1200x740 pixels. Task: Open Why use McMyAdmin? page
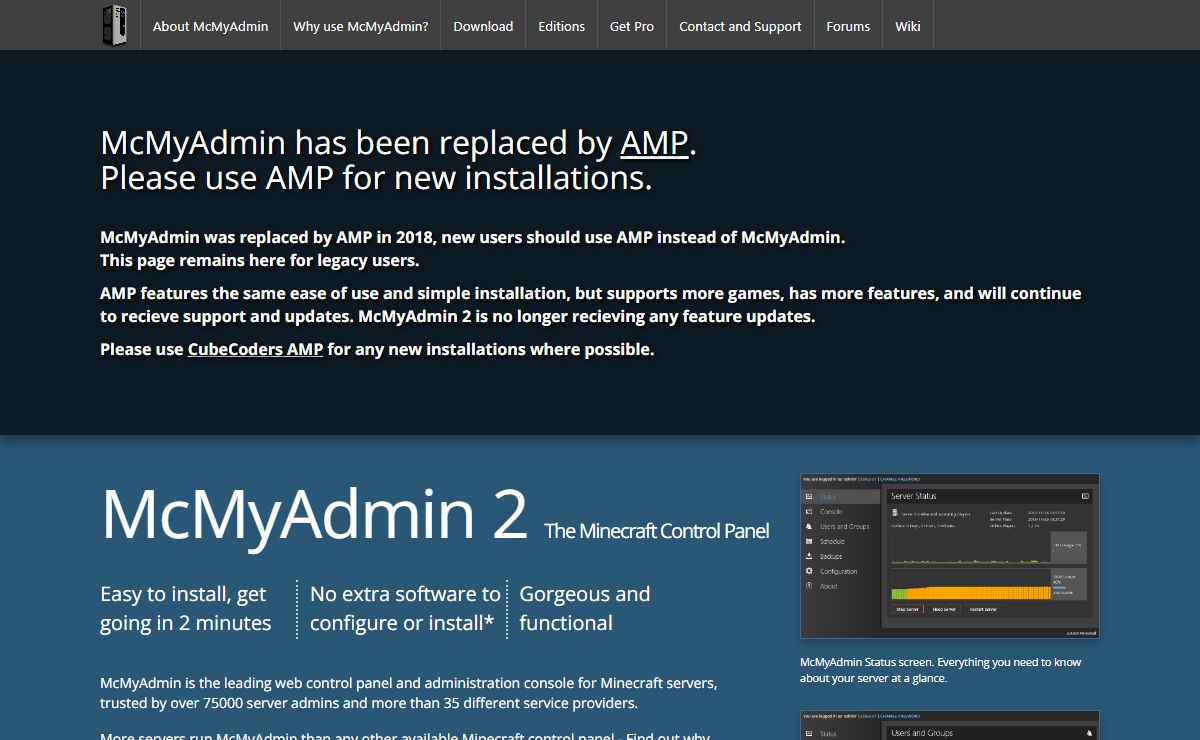click(x=360, y=26)
